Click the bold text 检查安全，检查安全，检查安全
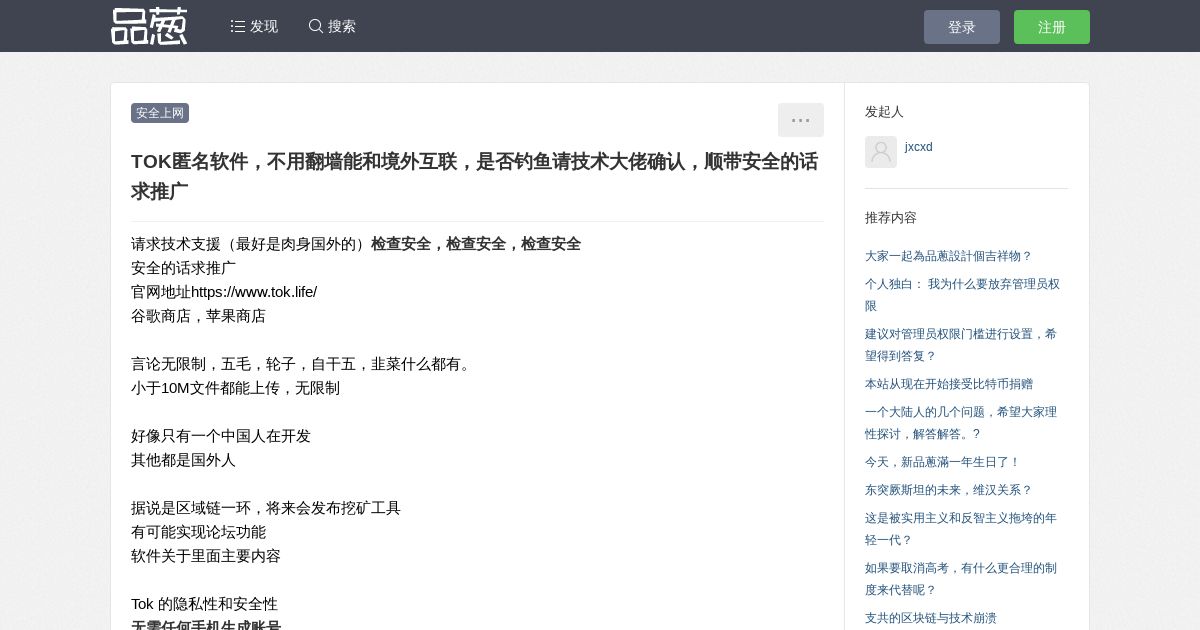 [476, 244]
